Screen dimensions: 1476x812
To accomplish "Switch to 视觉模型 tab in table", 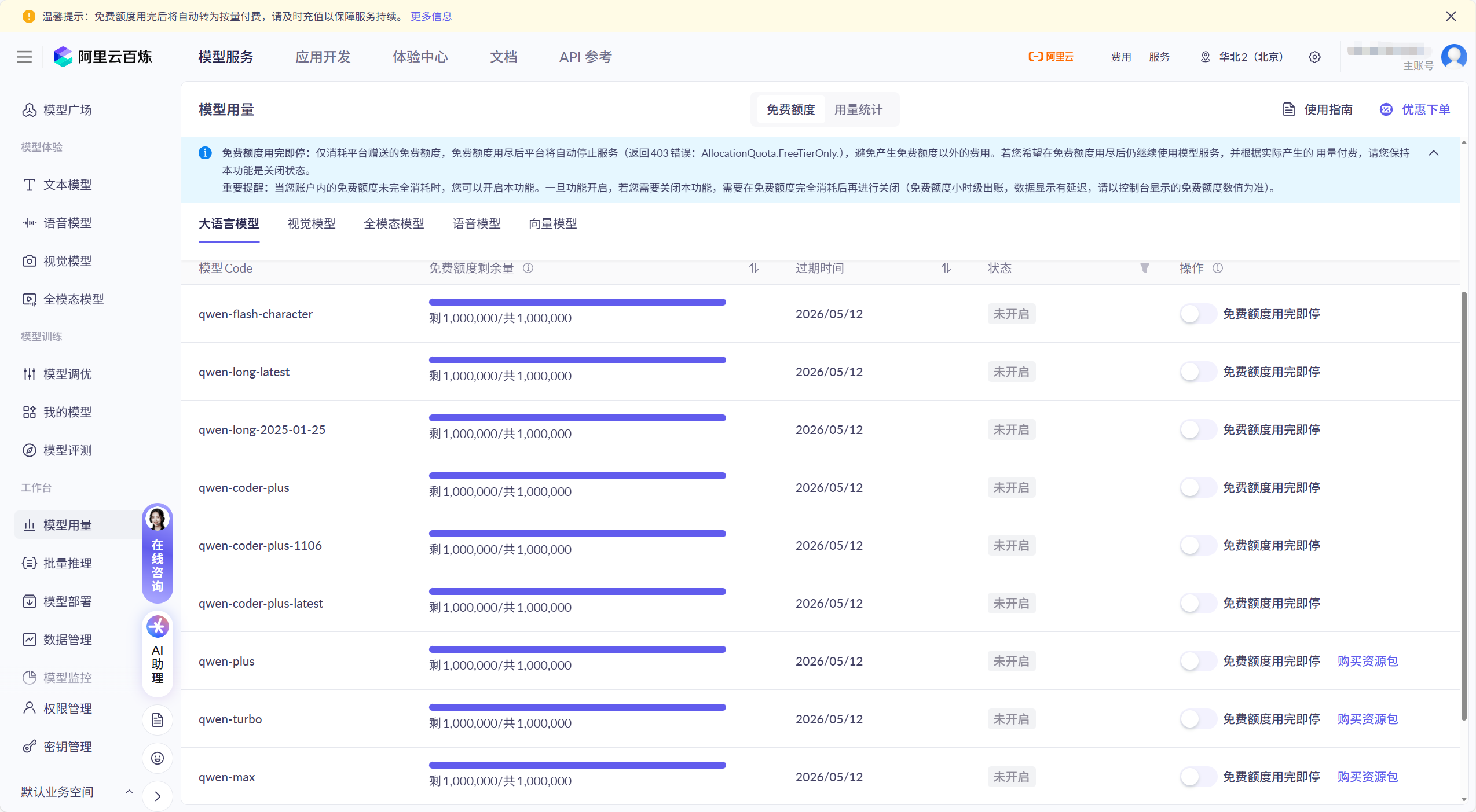I will (x=312, y=223).
